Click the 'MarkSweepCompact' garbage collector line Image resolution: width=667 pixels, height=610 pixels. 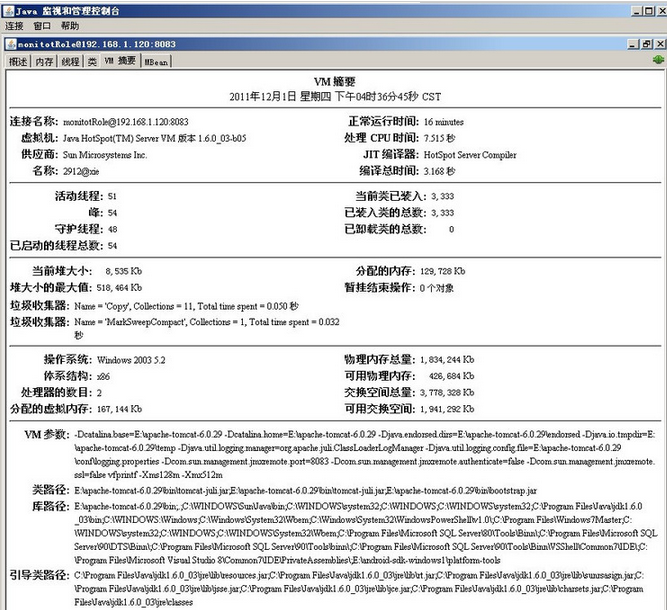[x=207, y=328]
